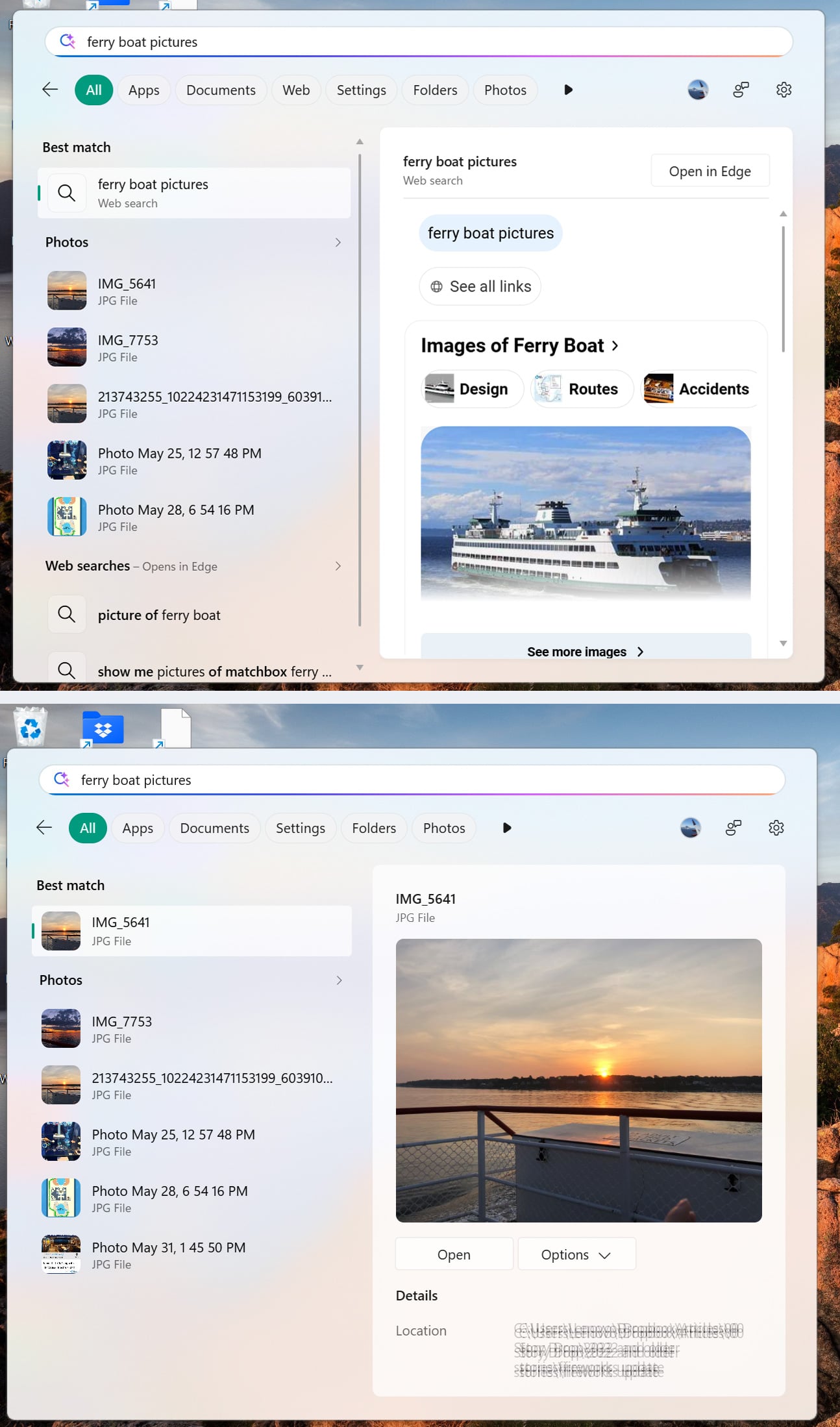Click the web preview pane scroll-down arrow
Viewport: 840px width, 1427px height.
pos(784,643)
